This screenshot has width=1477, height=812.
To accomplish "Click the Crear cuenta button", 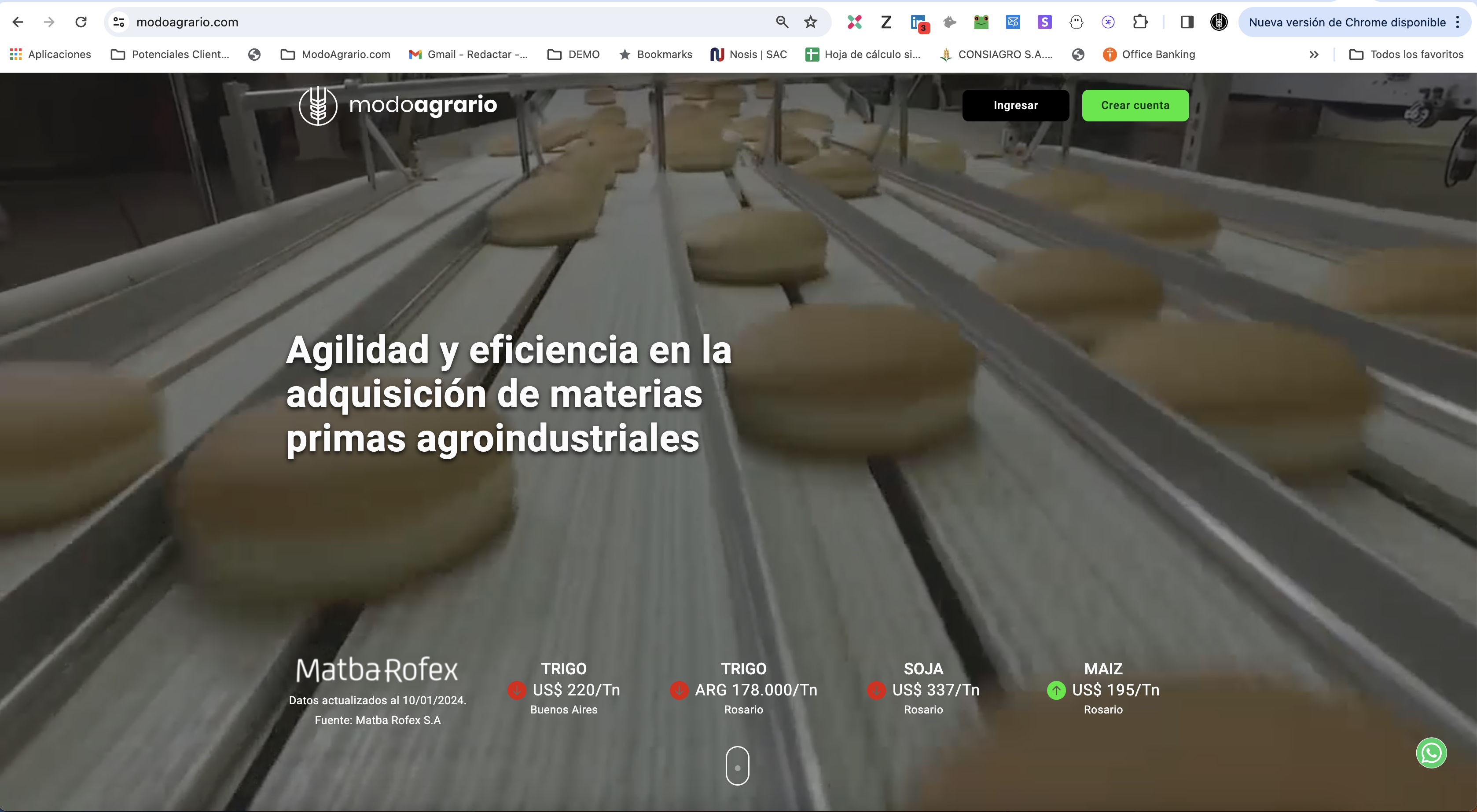I will [x=1135, y=106].
